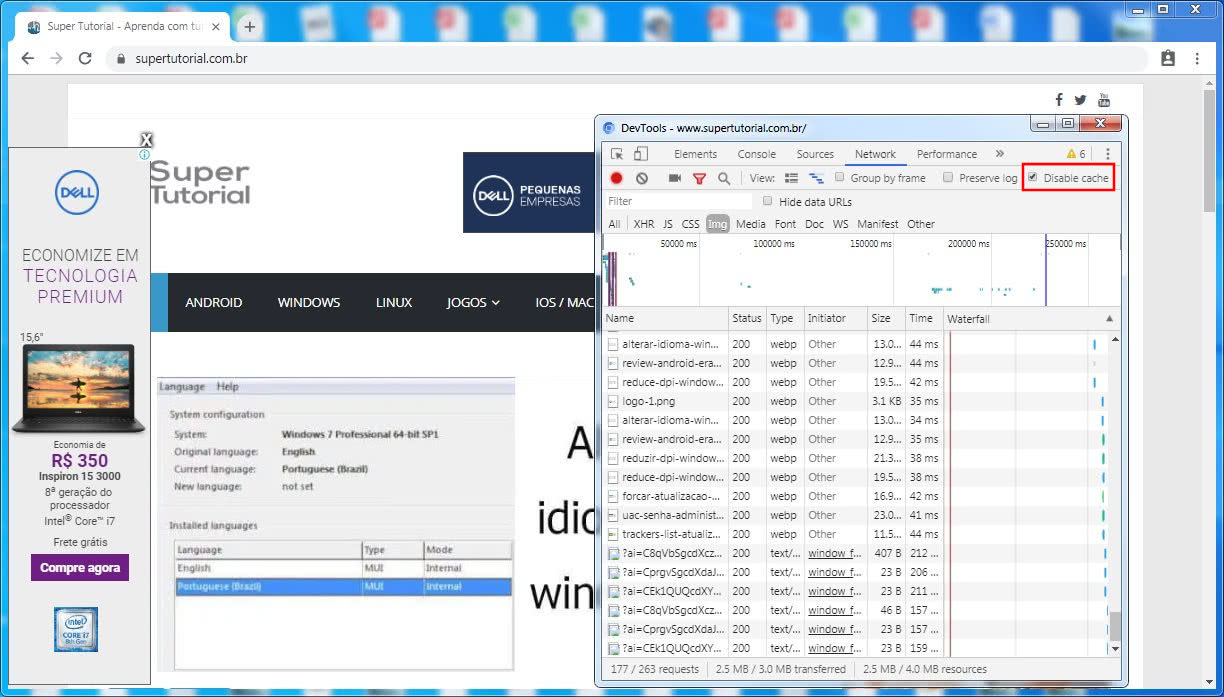The image size is (1224, 697).
Task: Open the DevTools customization three-dot menu
Action: coord(1106,154)
